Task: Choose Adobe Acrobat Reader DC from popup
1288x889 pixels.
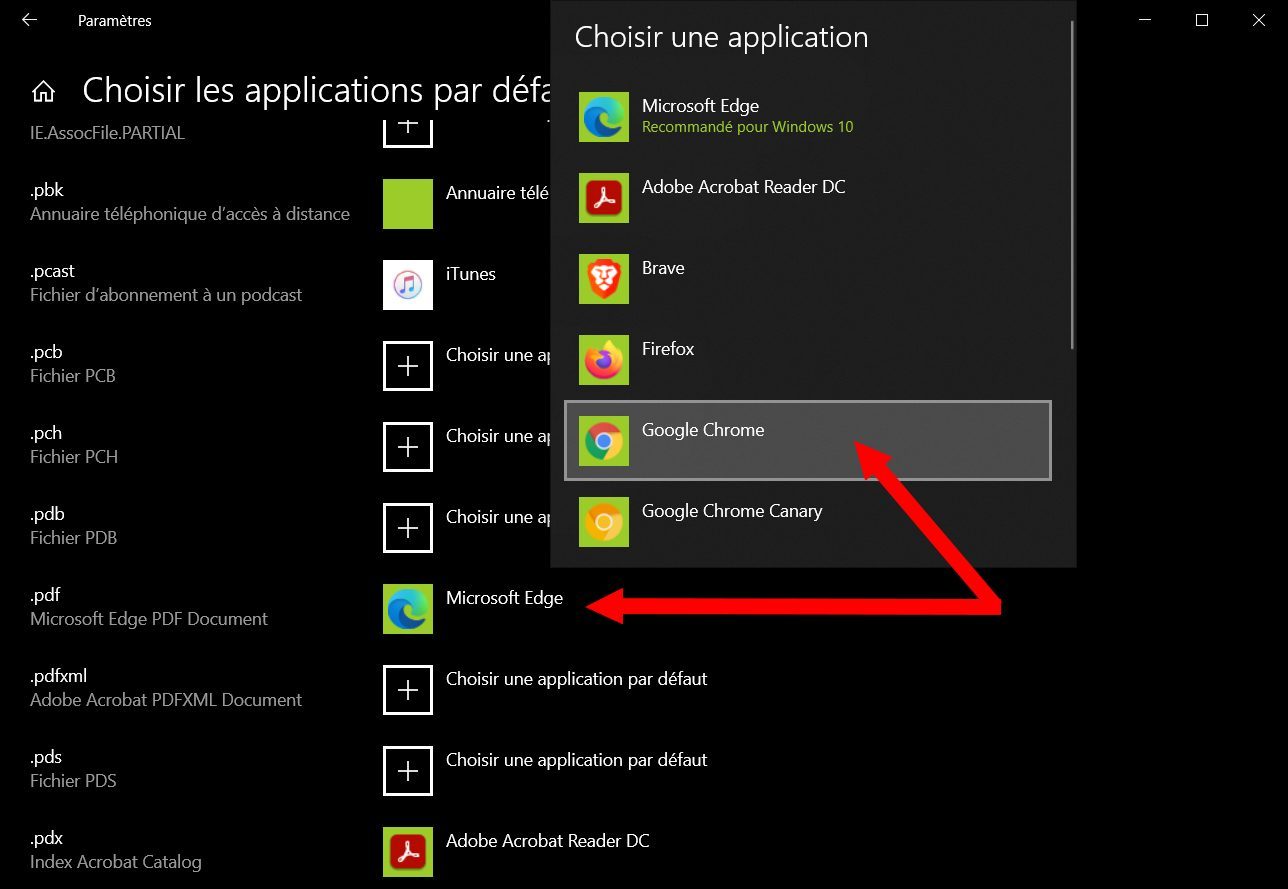Action: pyautogui.click(x=808, y=198)
